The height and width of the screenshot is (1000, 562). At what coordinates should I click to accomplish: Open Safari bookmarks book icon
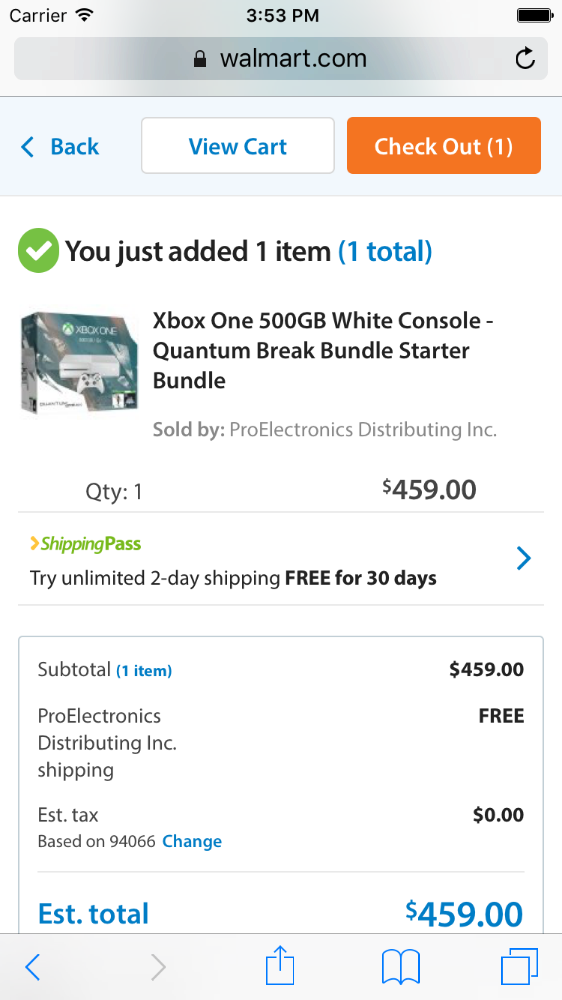[401, 967]
